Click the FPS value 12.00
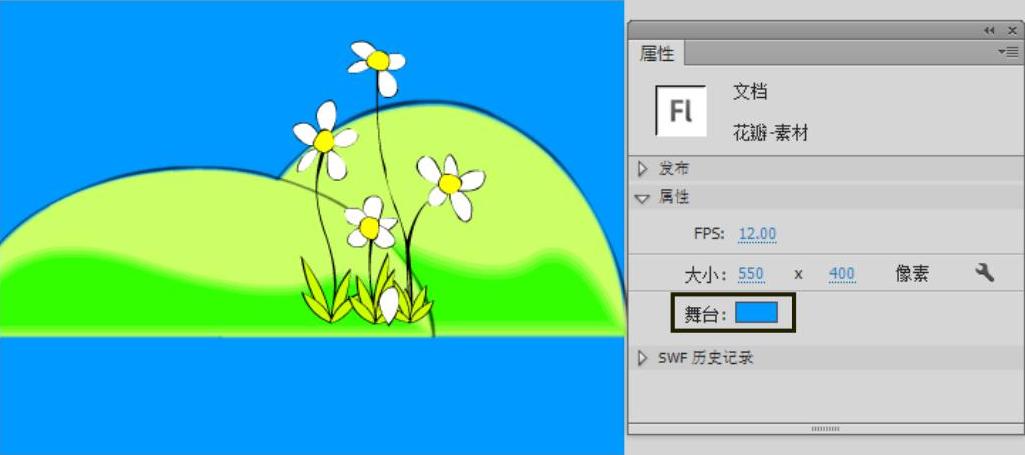The image size is (1025, 455). click(757, 234)
